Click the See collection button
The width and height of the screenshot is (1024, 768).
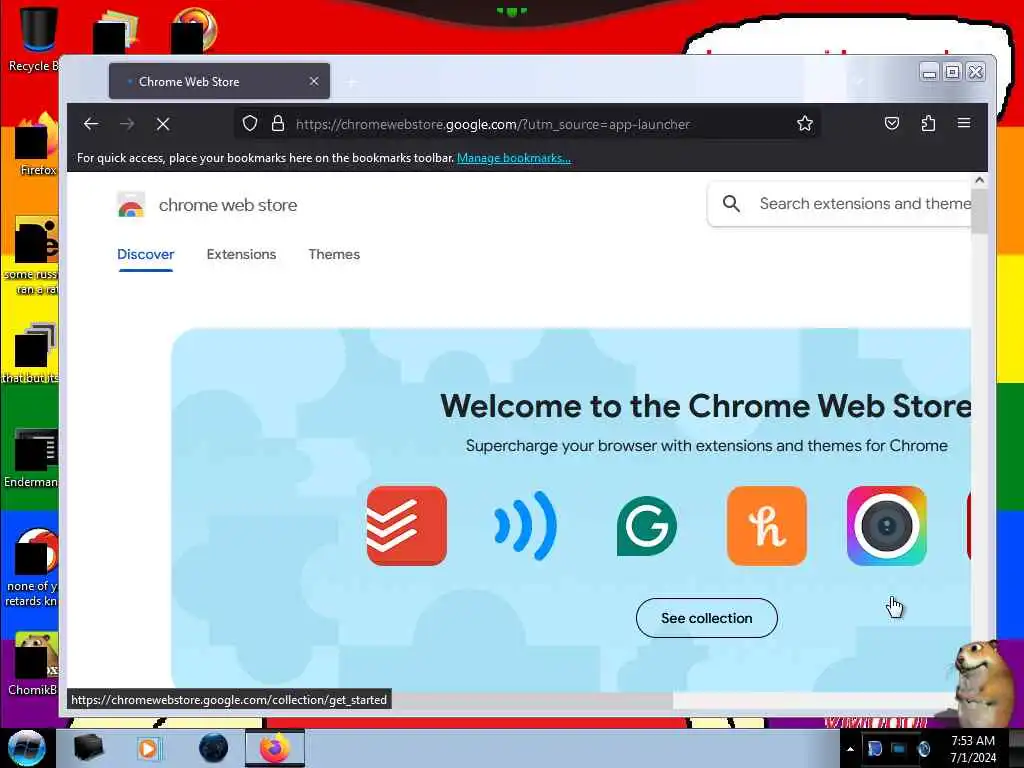click(707, 618)
